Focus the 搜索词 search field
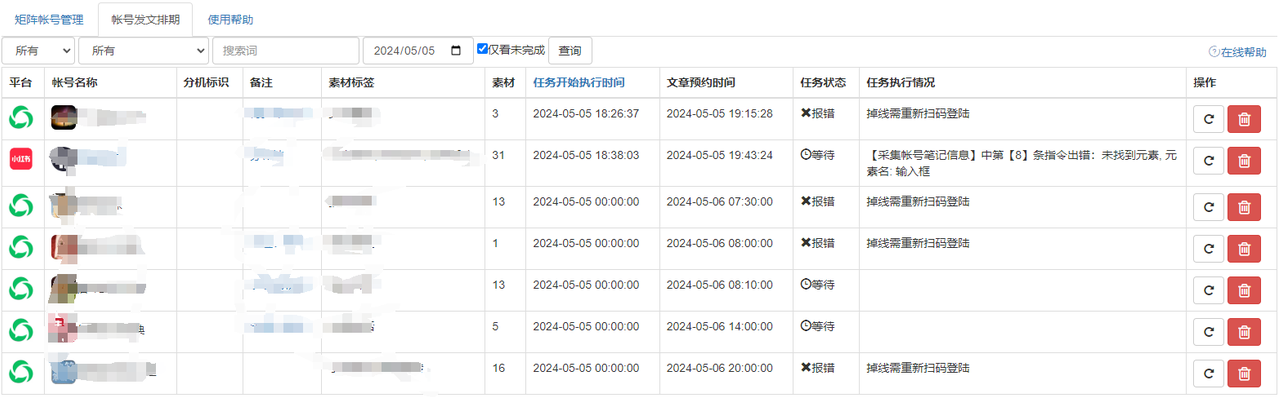This screenshot has width=1278, height=397. click(285, 50)
